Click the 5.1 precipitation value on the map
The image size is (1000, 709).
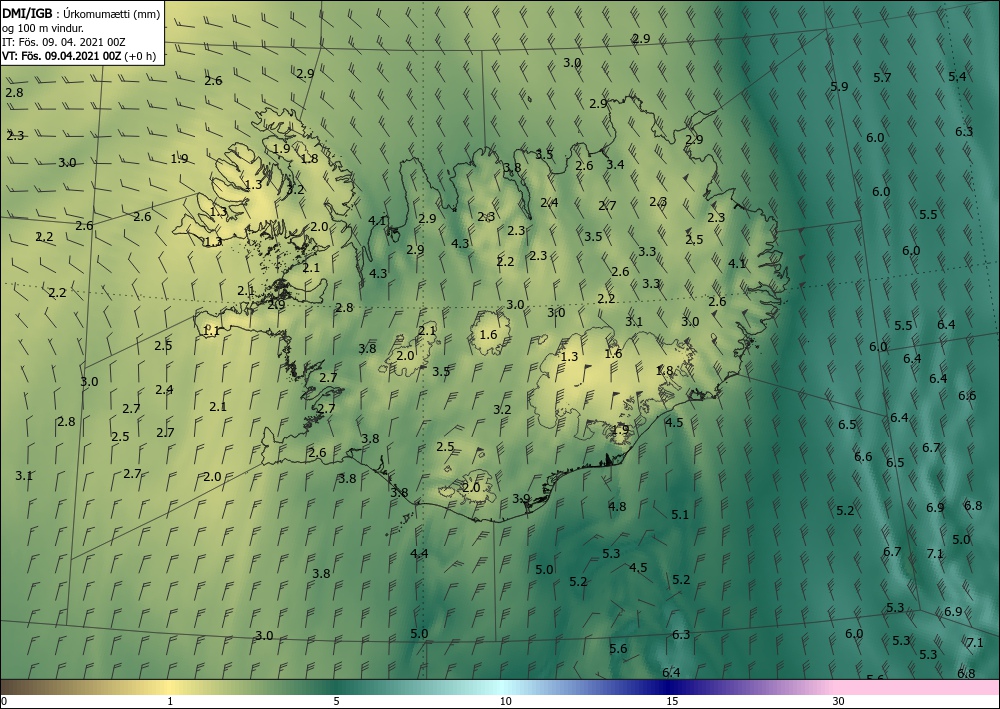pyautogui.click(x=680, y=515)
